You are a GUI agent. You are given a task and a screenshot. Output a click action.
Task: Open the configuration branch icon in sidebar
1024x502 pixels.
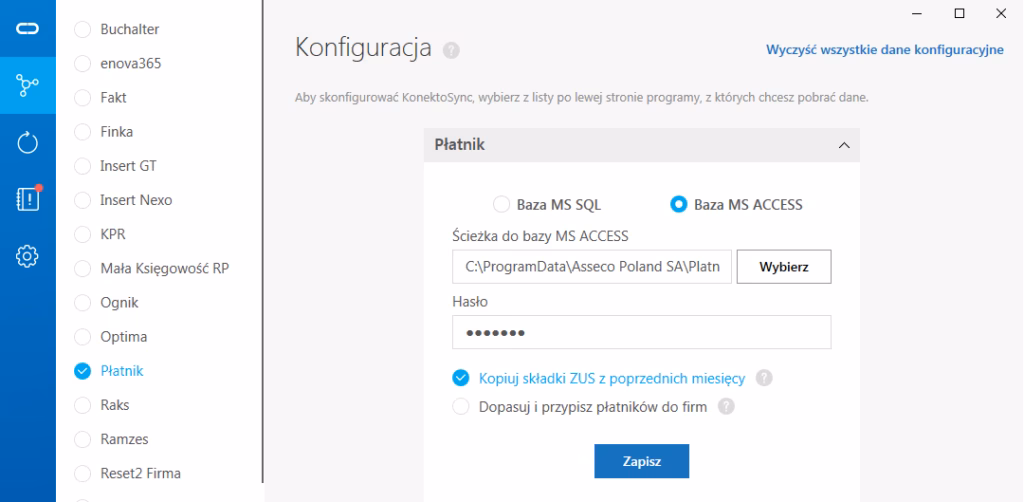(27, 84)
